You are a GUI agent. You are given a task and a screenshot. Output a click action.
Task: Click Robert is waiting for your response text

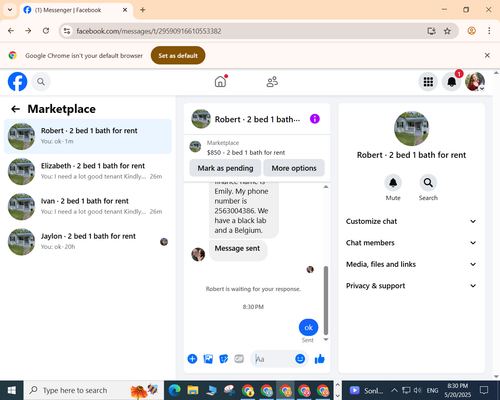(253, 289)
